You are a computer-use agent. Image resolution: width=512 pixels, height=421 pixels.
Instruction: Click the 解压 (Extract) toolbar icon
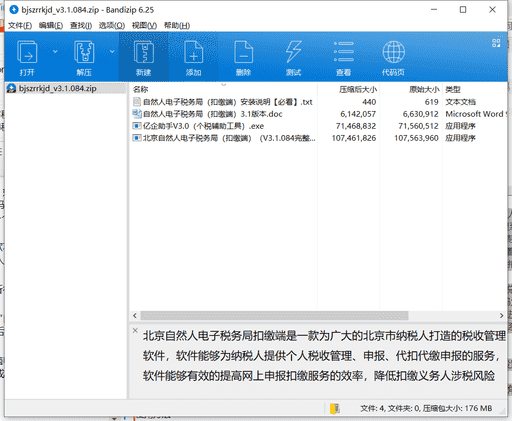click(x=84, y=52)
